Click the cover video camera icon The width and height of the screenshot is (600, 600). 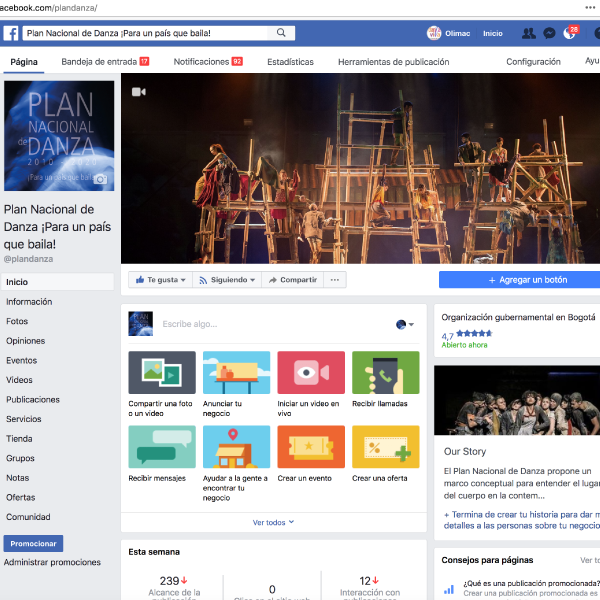point(139,92)
